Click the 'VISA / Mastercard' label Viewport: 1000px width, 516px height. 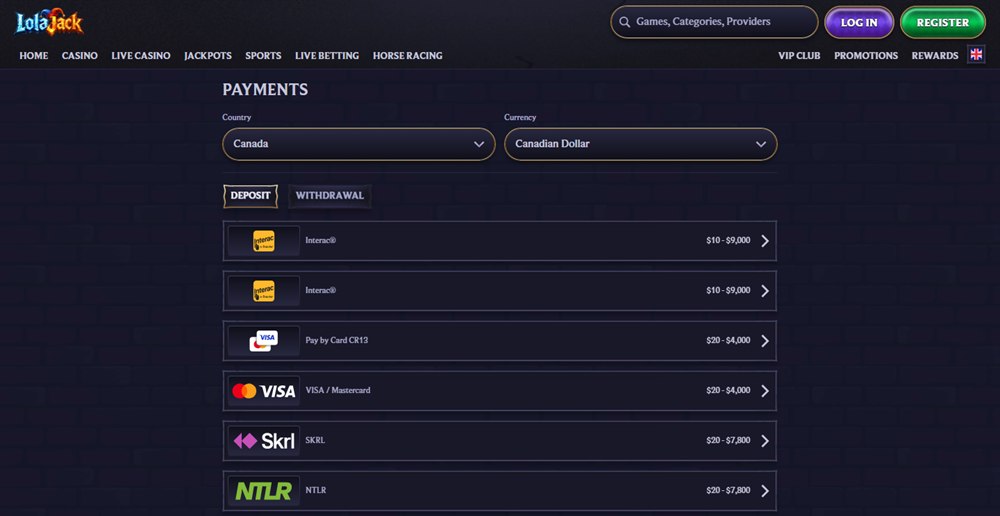(338, 390)
